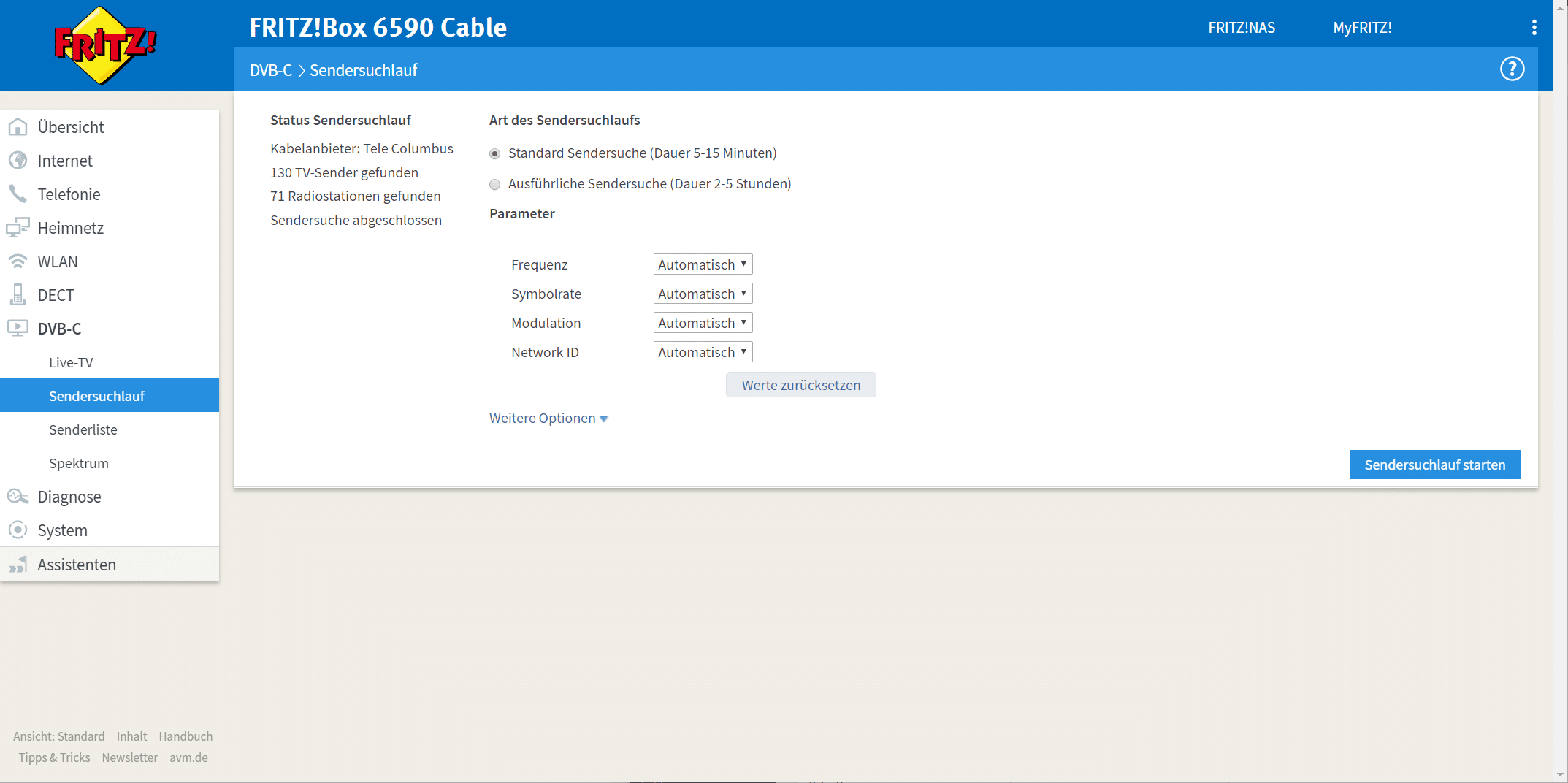Go to Live-TV in sidebar
Image resolution: width=1568 pixels, height=783 pixels.
pyautogui.click(x=71, y=362)
